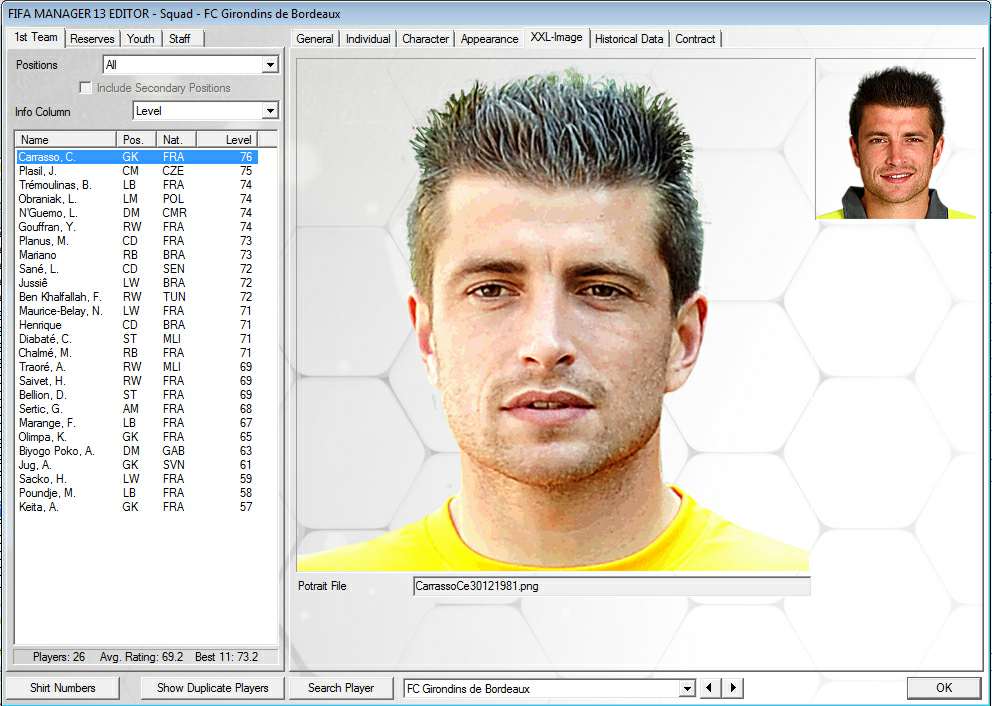The width and height of the screenshot is (992, 706).
Task: Toggle Include Secondary Positions checkbox
Action: coord(86,88)
